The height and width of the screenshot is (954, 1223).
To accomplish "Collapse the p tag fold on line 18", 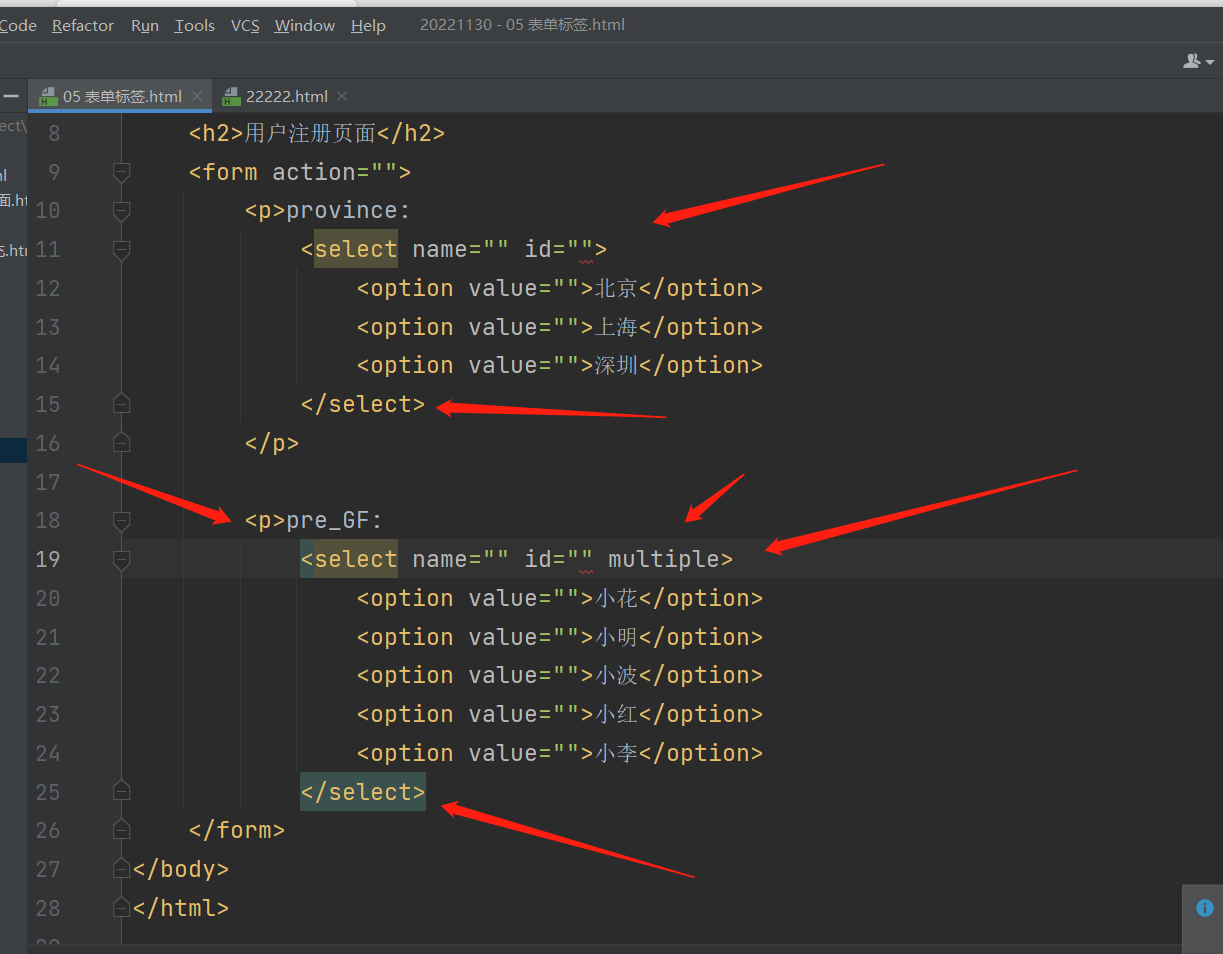I will click(x=121, y=521).
